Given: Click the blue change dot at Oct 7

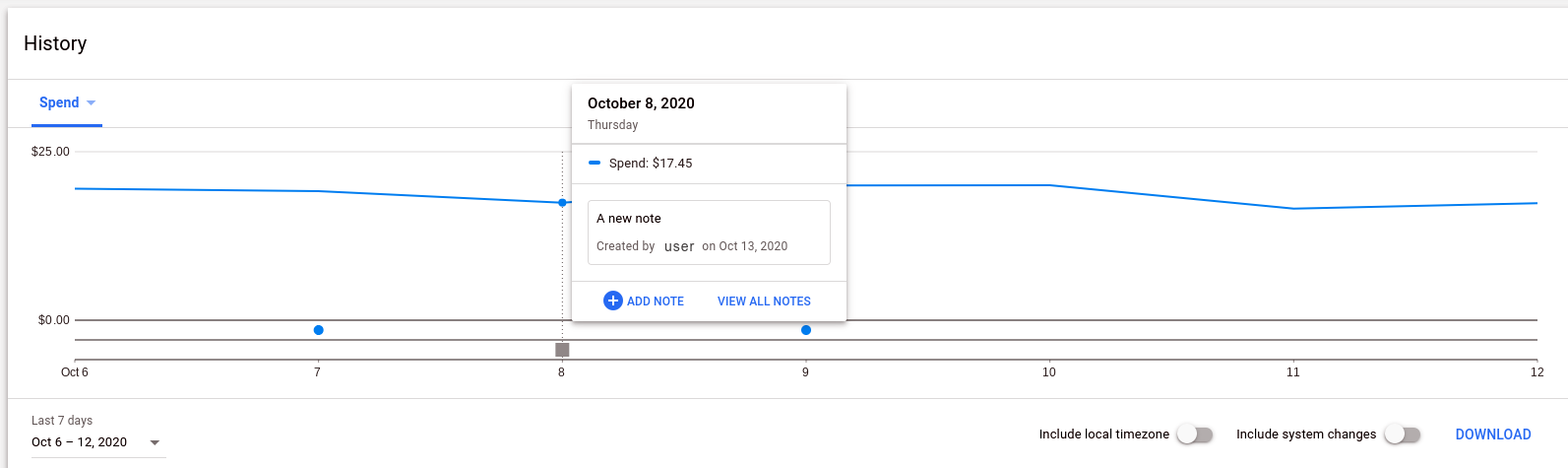Looking at the screenshot, I should pos(318,330).
